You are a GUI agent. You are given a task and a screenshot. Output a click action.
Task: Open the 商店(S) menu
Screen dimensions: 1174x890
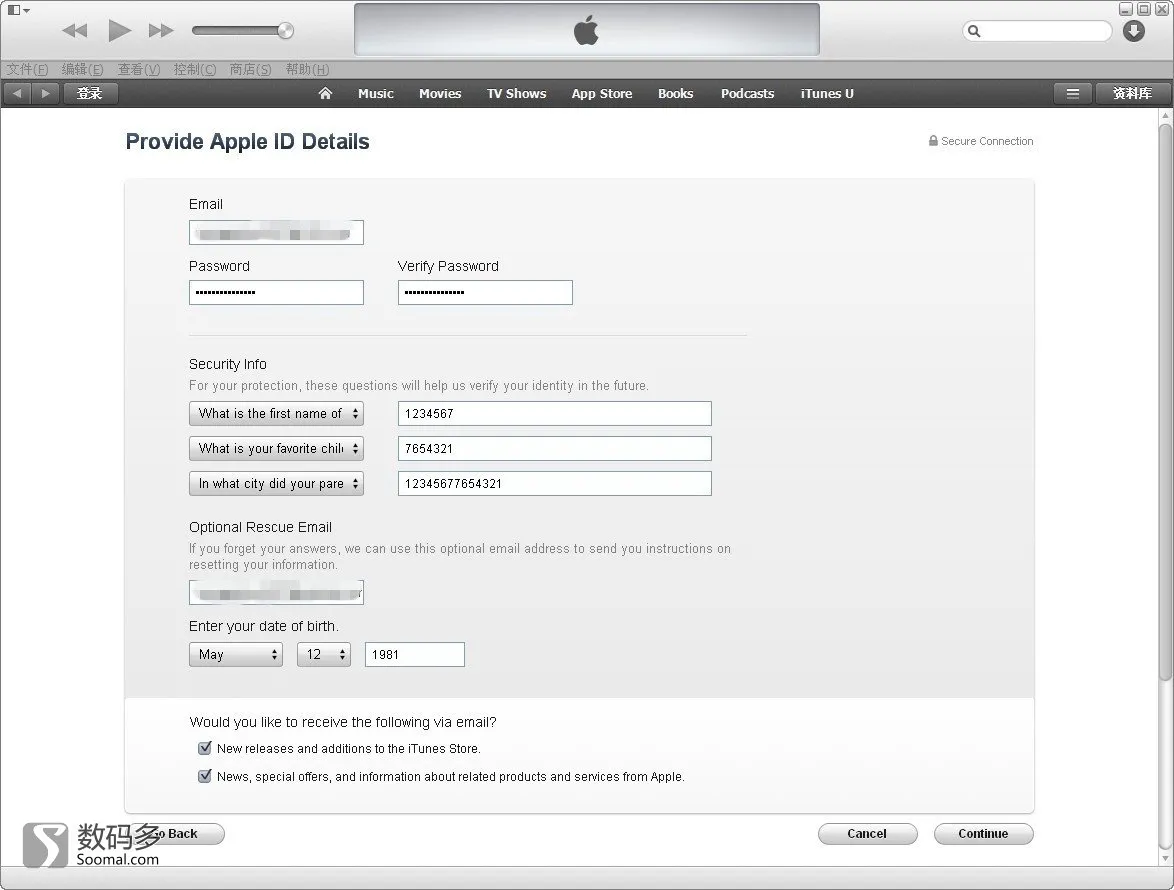pos(250,70)
